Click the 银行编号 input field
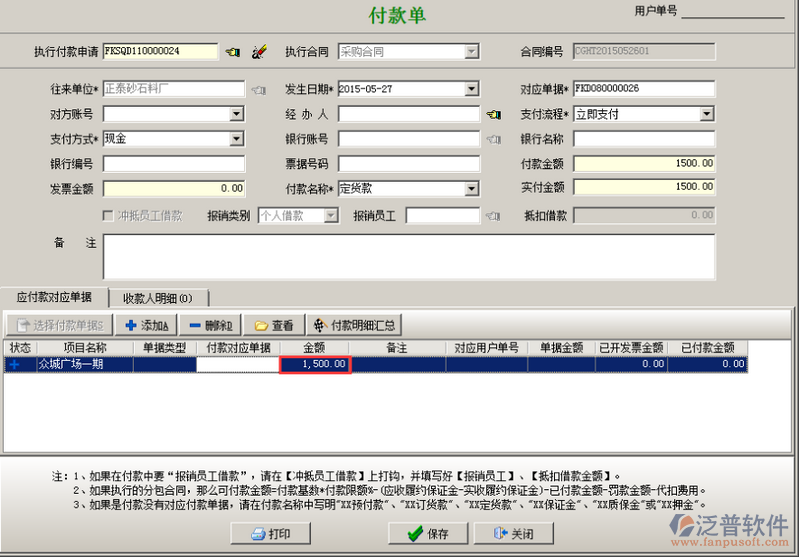Image resolution: width=799 pixels, height=558 pixels. coord(174,164)
